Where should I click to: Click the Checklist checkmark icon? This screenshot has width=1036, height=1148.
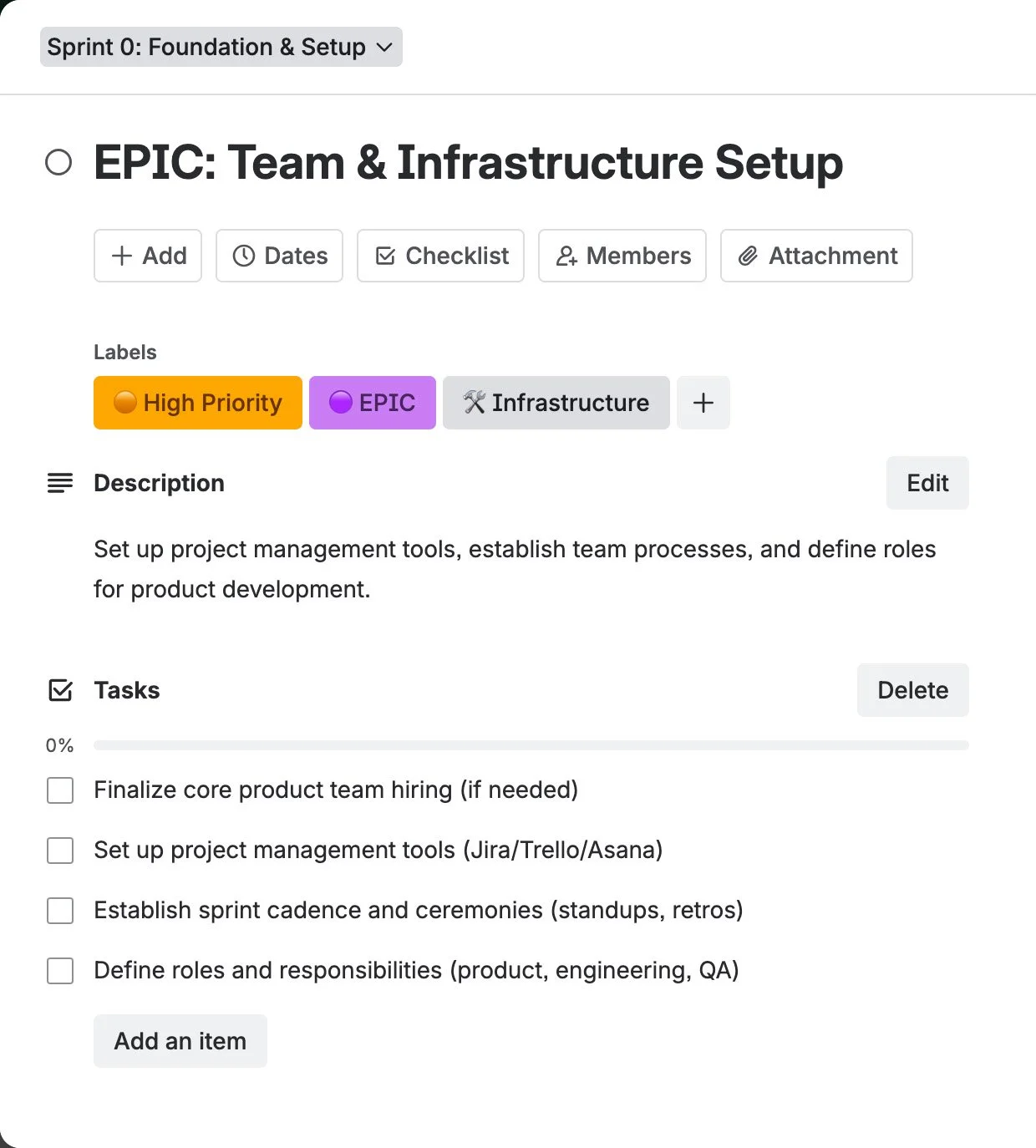click(x=385, y=256)
